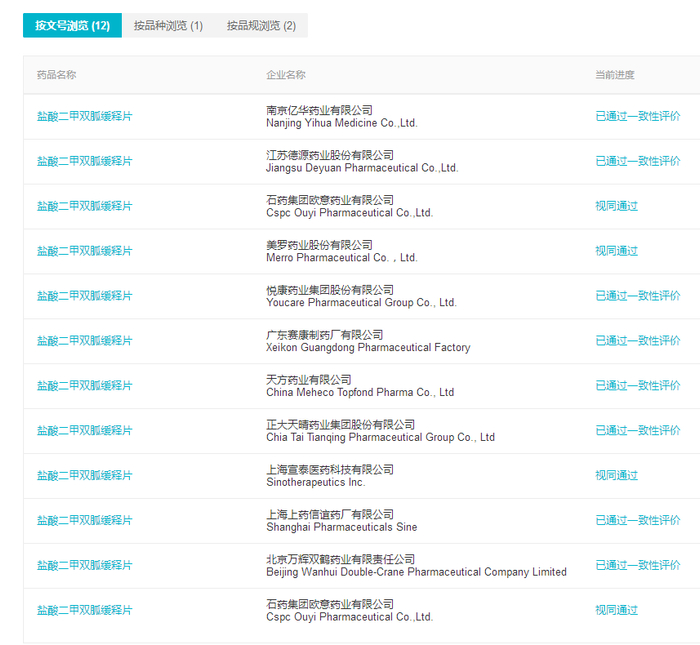Open the 按品规浏览 (2) tab
Screen dimensions: 700x645
pos(261,25)
